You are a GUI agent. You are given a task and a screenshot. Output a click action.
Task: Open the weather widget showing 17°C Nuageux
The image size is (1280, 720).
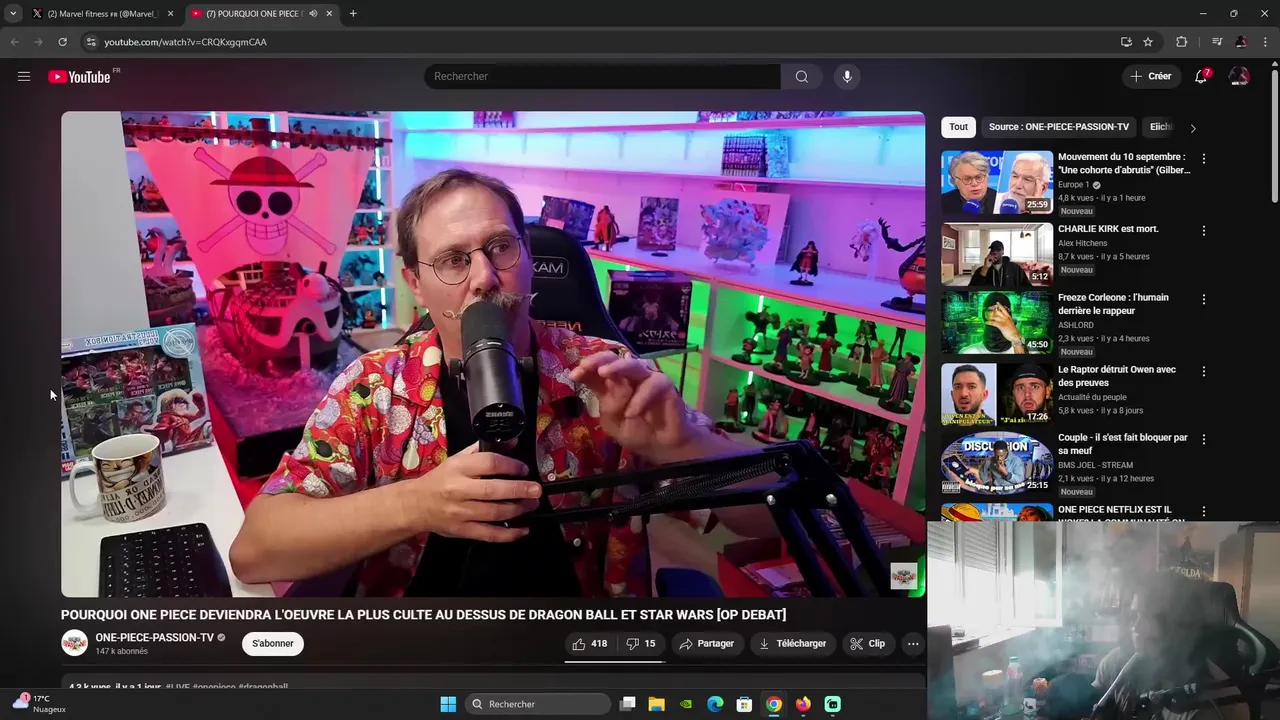[40, 704]
